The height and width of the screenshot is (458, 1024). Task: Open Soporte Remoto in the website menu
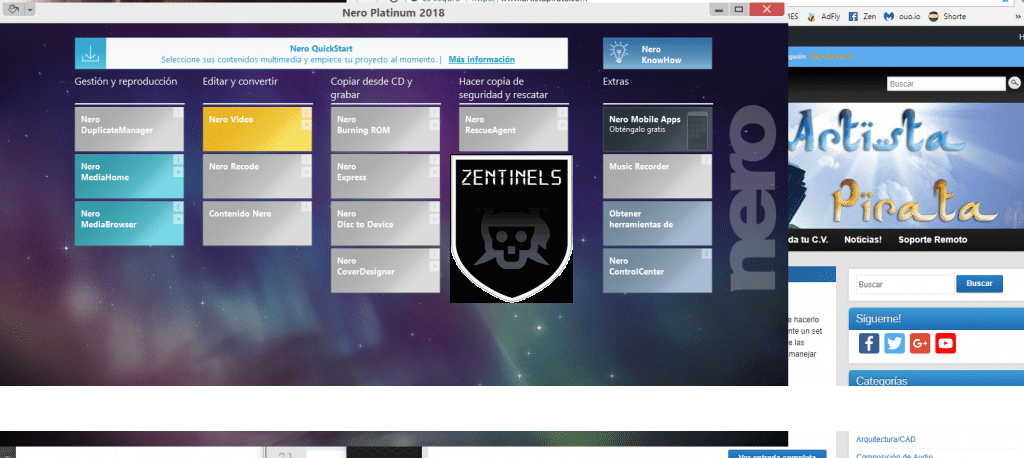point(933,240)
